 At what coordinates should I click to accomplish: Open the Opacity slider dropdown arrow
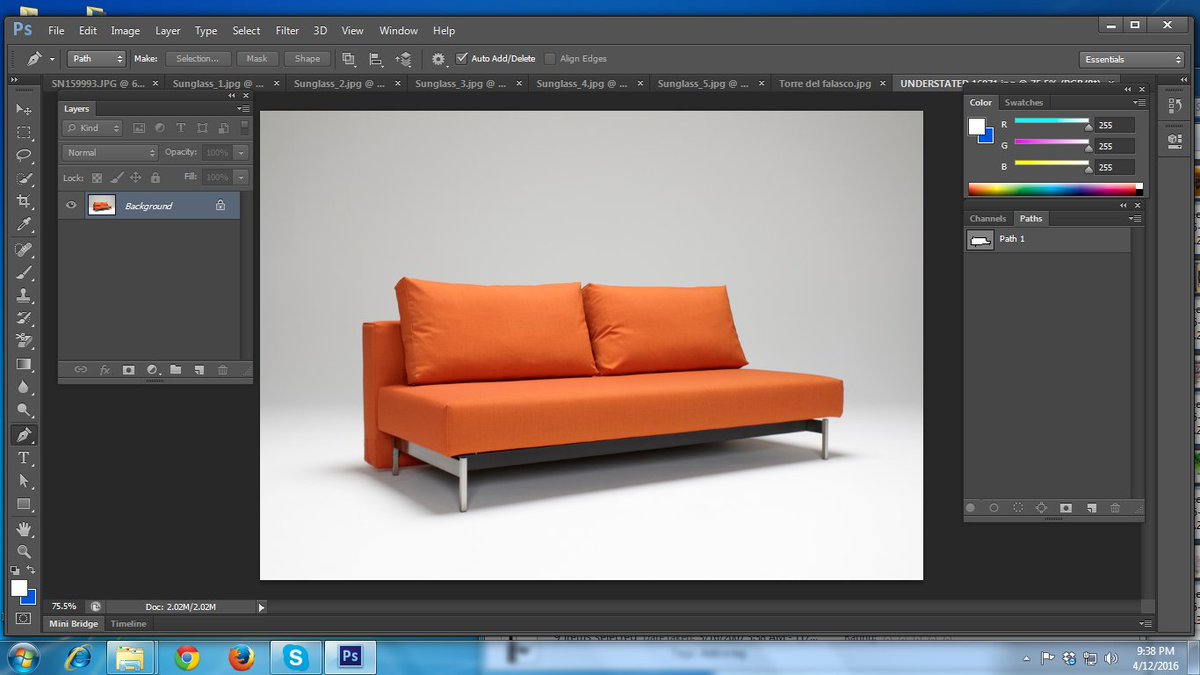coord(241,153)
